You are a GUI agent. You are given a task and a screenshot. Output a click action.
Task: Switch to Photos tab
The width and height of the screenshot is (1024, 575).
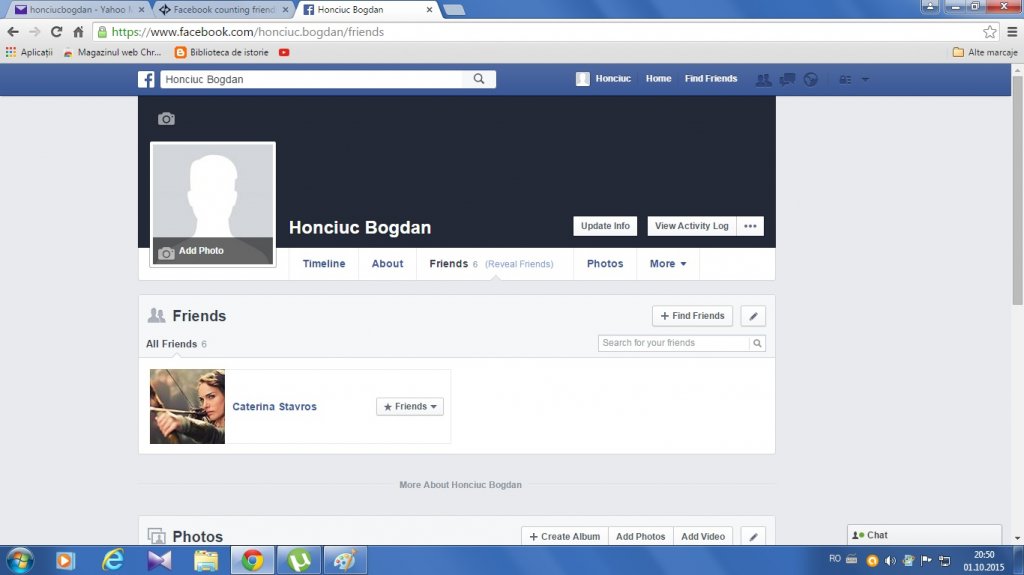[x=605, y=264]
